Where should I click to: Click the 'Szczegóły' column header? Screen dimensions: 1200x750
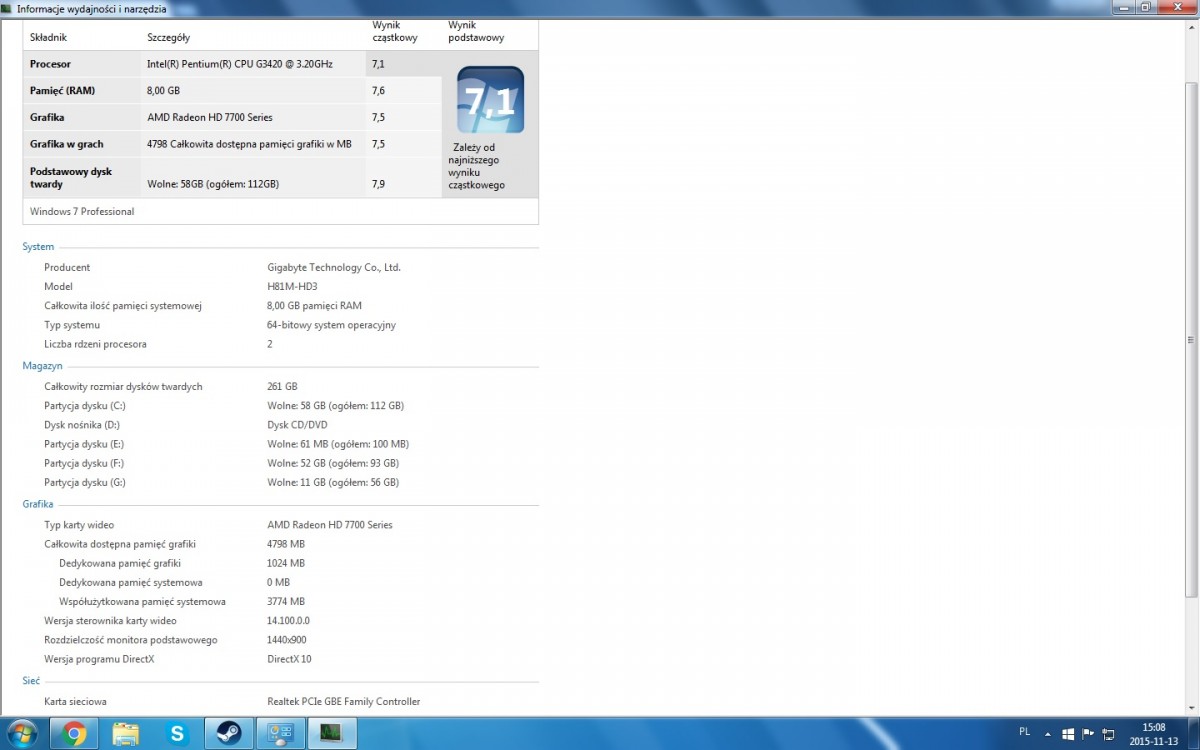[x=168, y=37]
